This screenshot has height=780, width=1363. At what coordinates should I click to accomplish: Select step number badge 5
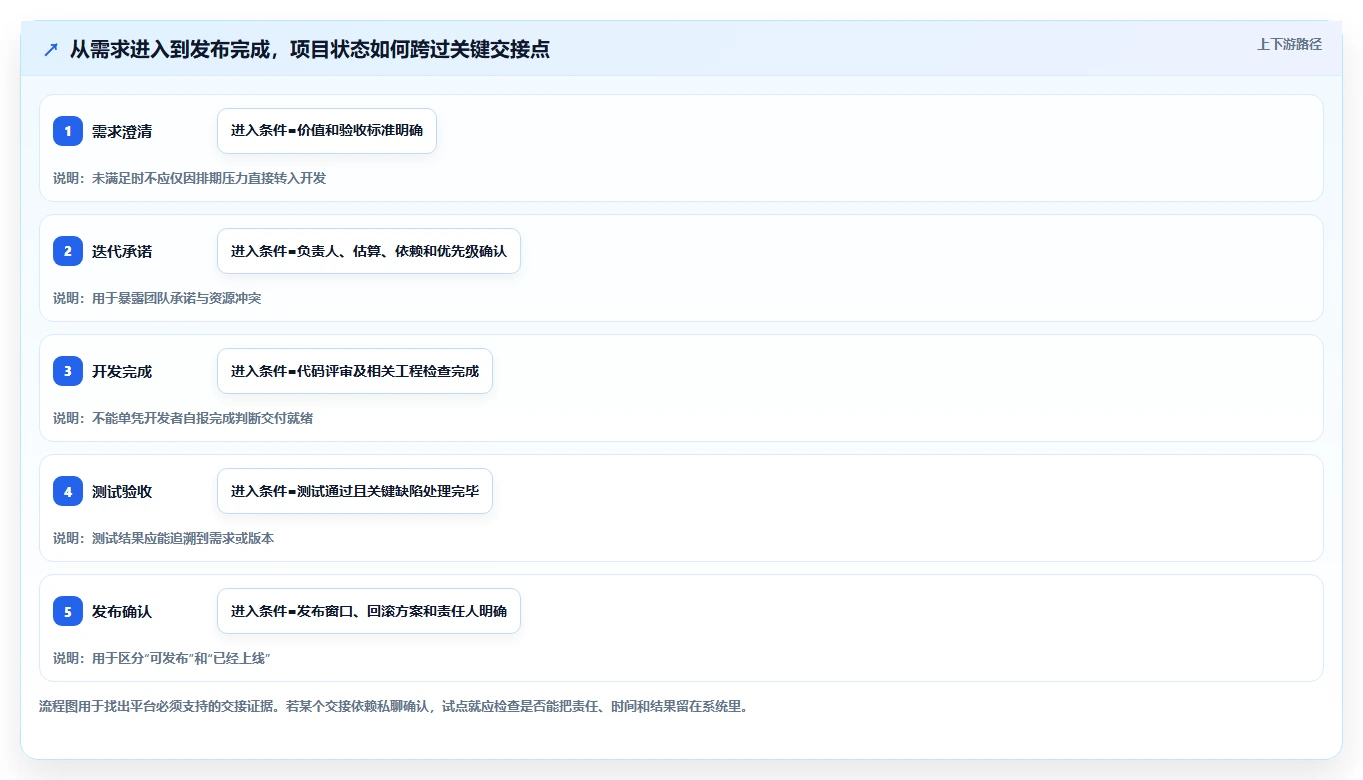(68, 611)
